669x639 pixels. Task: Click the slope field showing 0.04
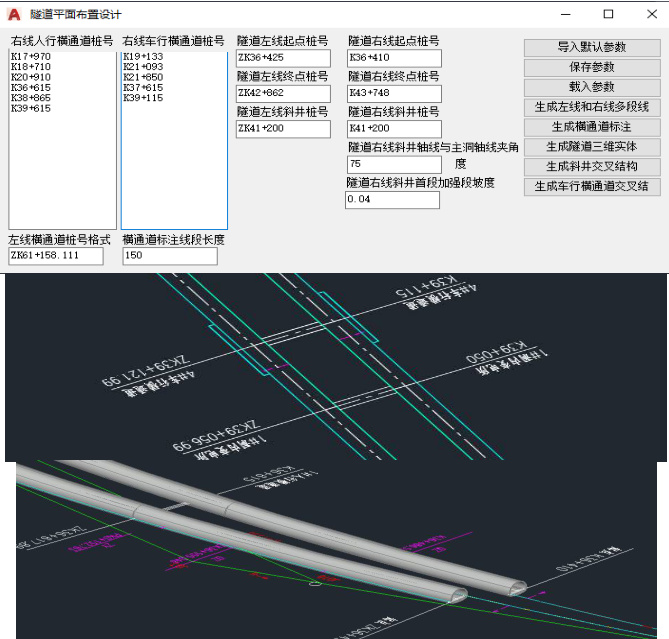pos(392,200)
